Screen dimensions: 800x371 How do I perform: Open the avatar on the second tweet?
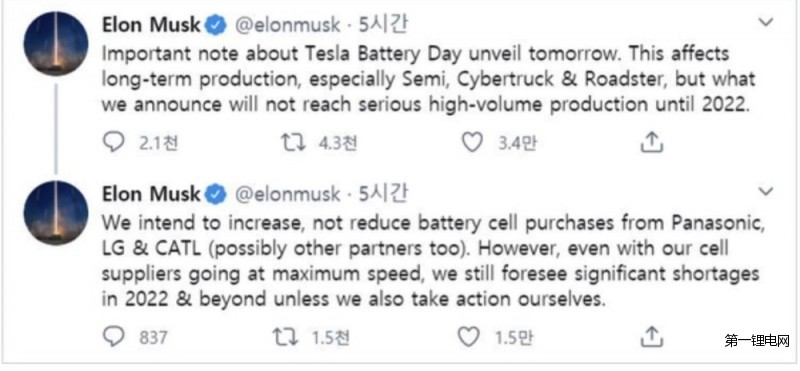pos(56,213)
